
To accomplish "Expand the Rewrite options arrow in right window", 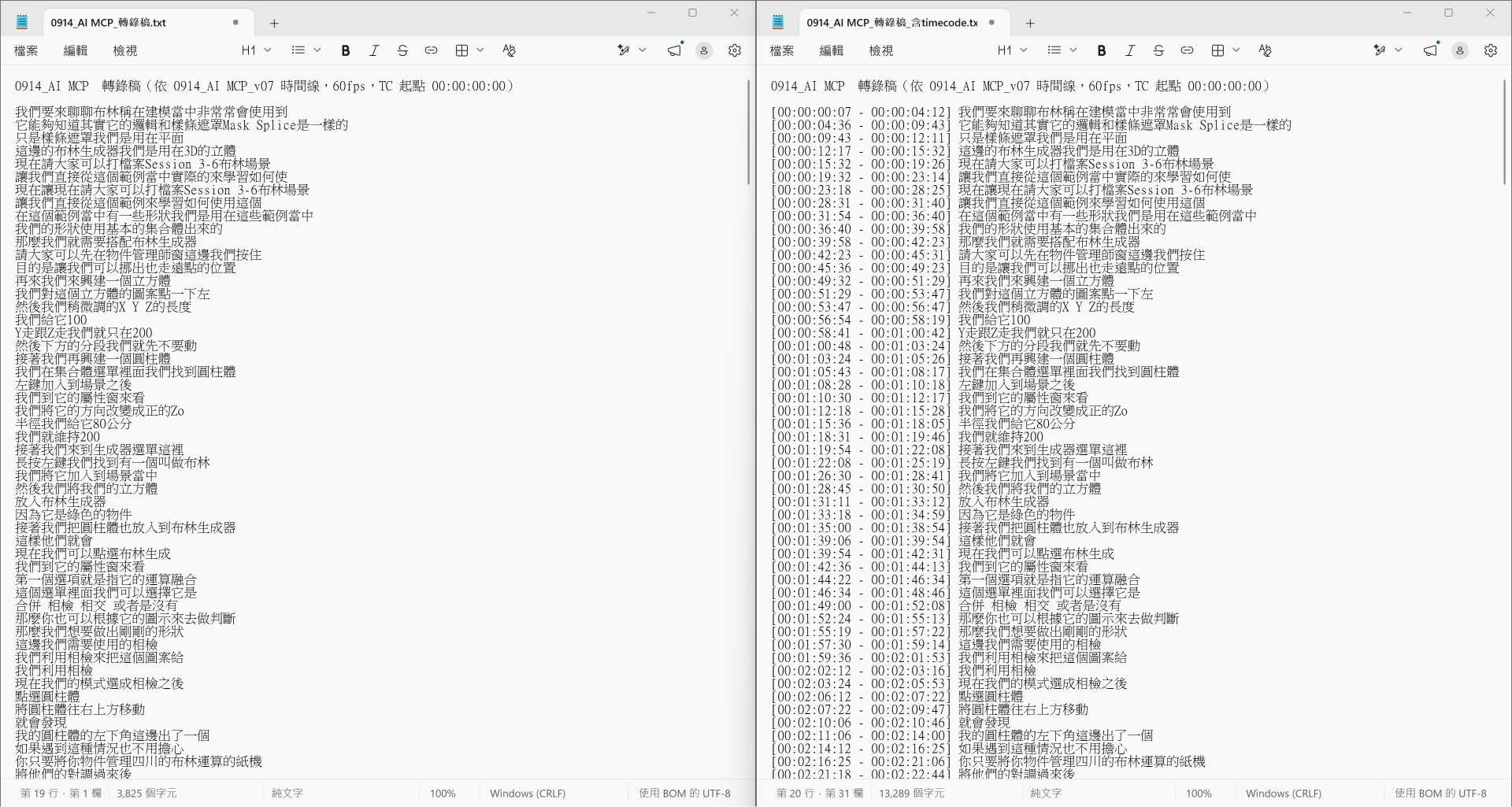I will coord(1399,50).
